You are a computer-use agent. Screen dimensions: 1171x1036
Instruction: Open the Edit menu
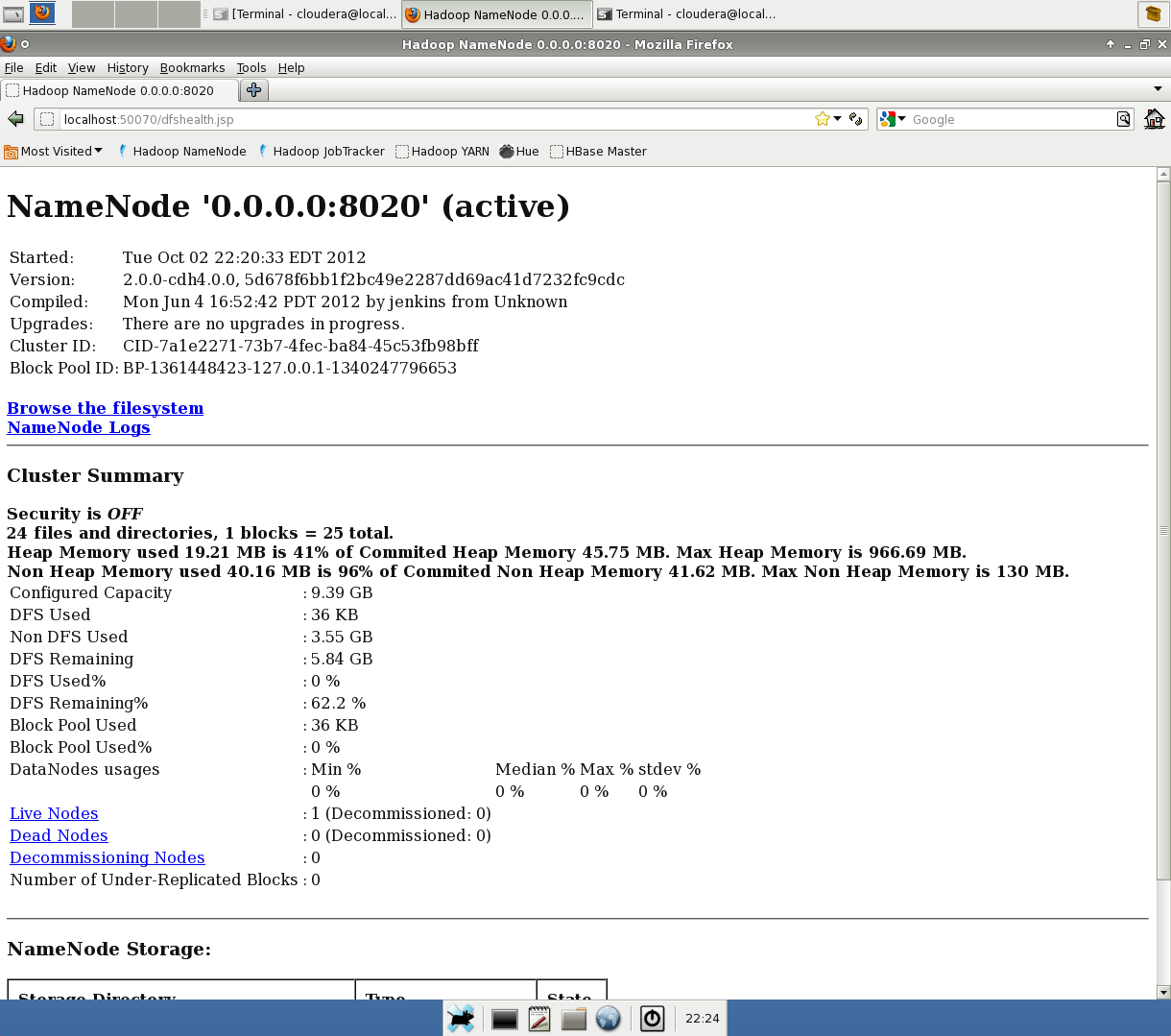pos(46,67)
